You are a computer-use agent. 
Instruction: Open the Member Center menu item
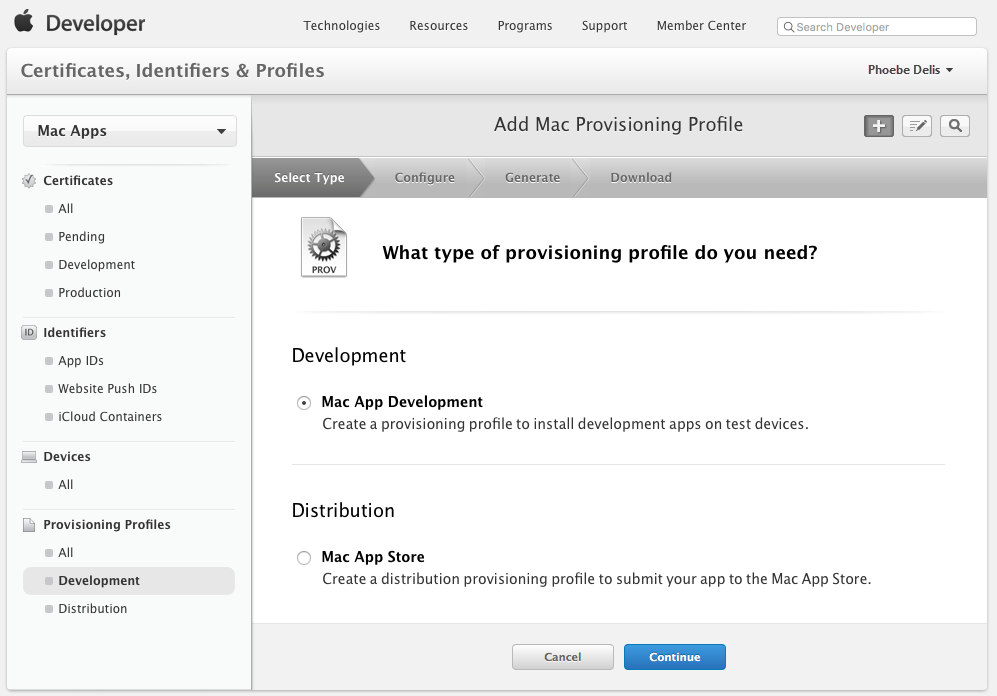point(700,26)
